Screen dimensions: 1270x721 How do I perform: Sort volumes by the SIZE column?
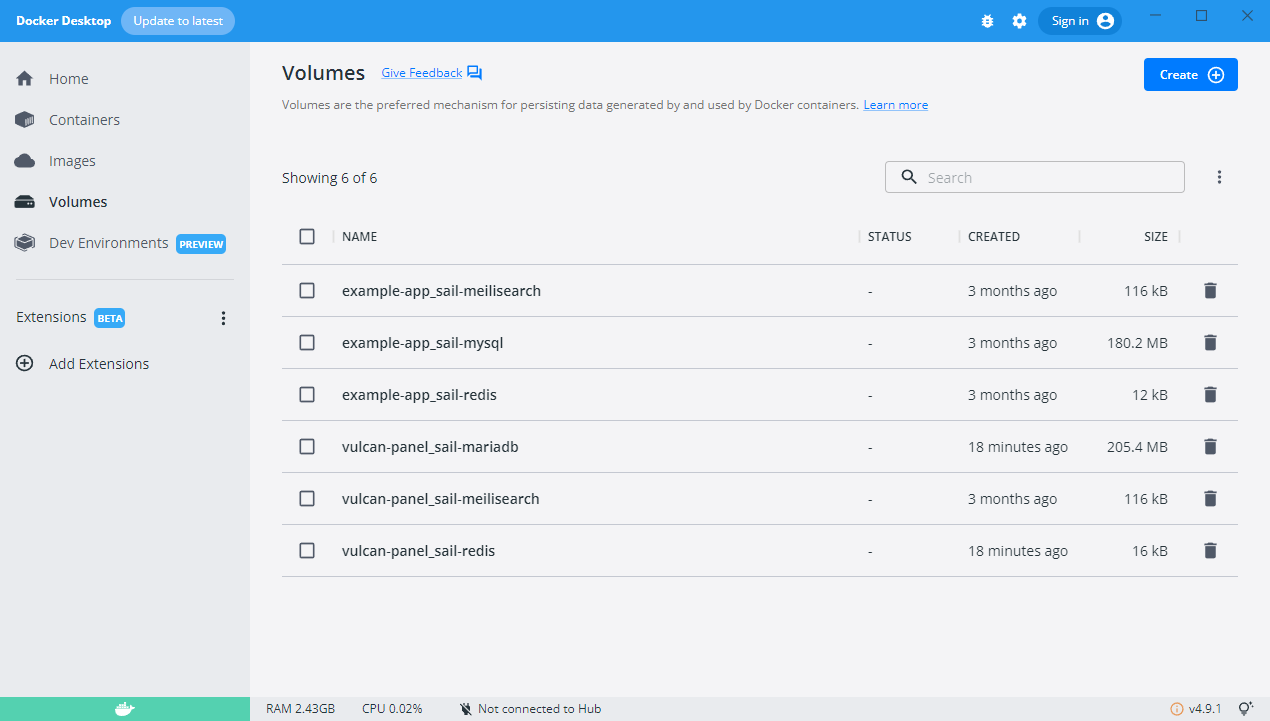coord(1155,237)
